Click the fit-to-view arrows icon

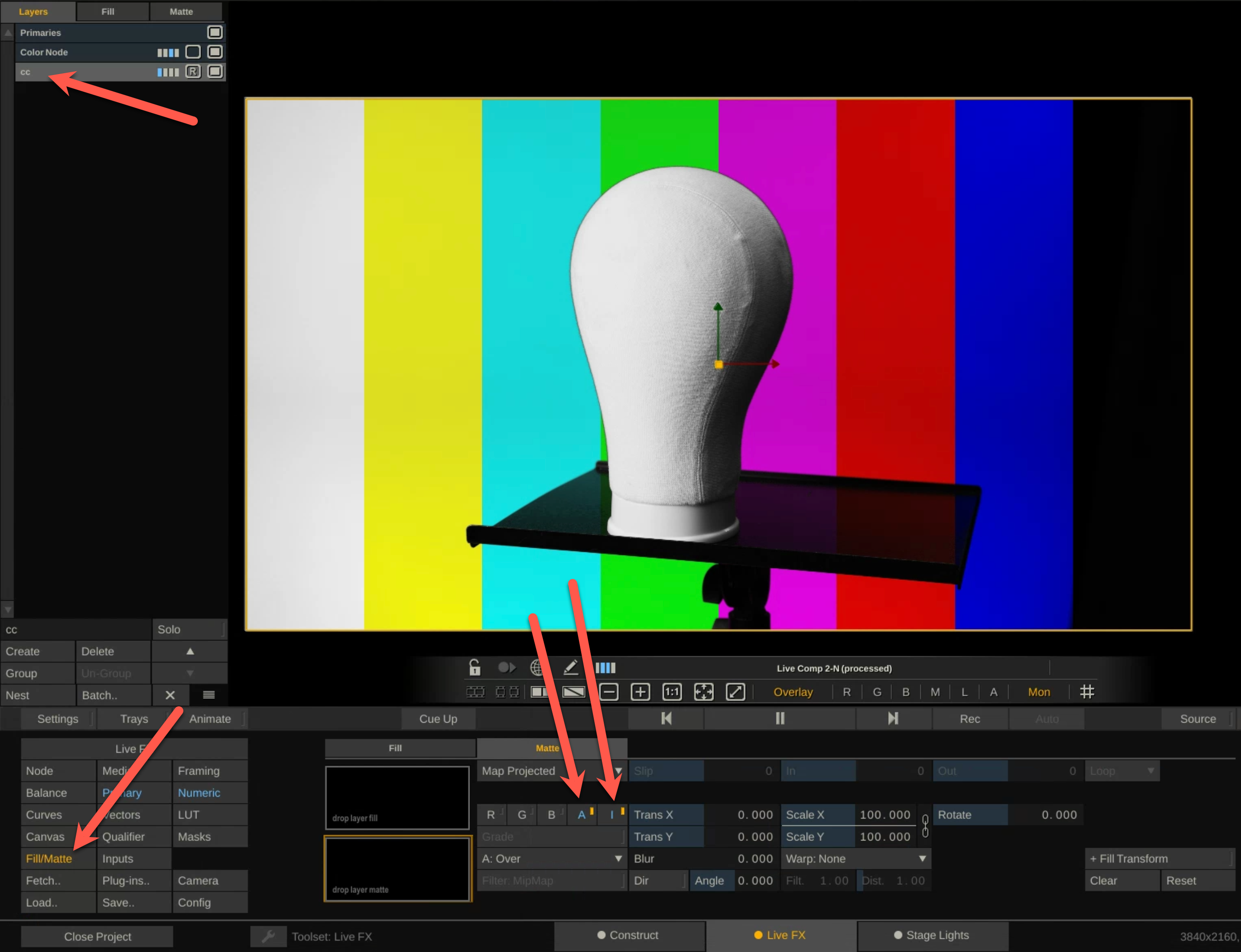click(x=704, y=692)
